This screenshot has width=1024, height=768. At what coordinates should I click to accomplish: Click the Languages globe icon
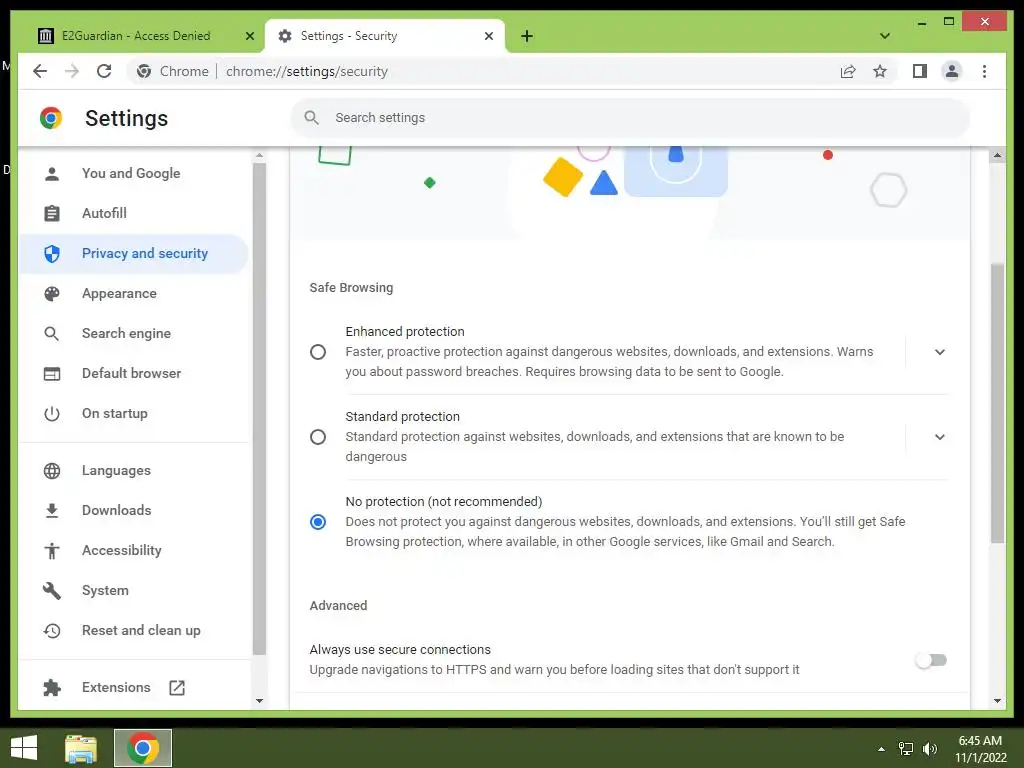click(x=52, y=470)
